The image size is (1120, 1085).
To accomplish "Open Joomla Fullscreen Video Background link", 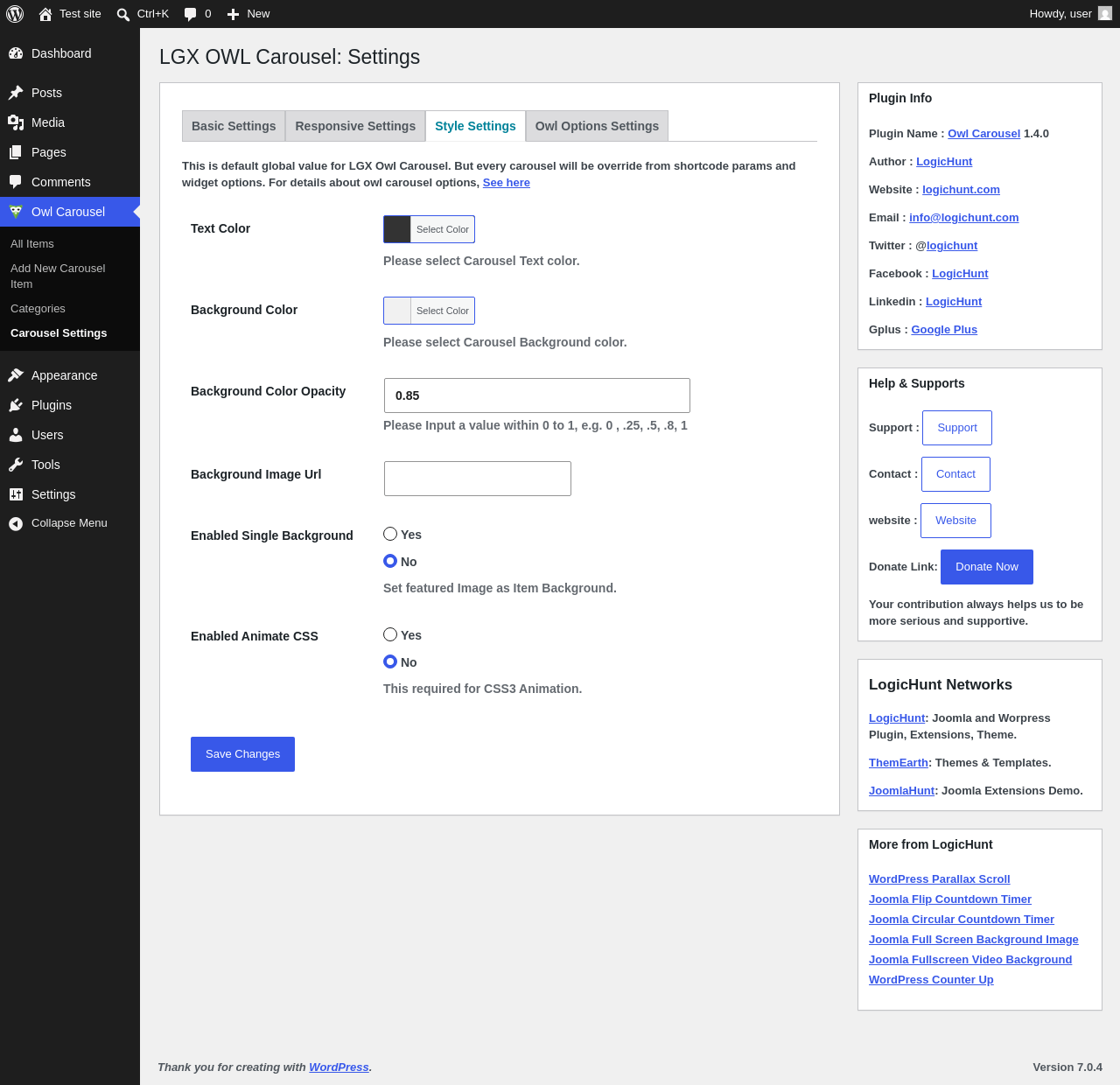I will click(x=970, y=960).
